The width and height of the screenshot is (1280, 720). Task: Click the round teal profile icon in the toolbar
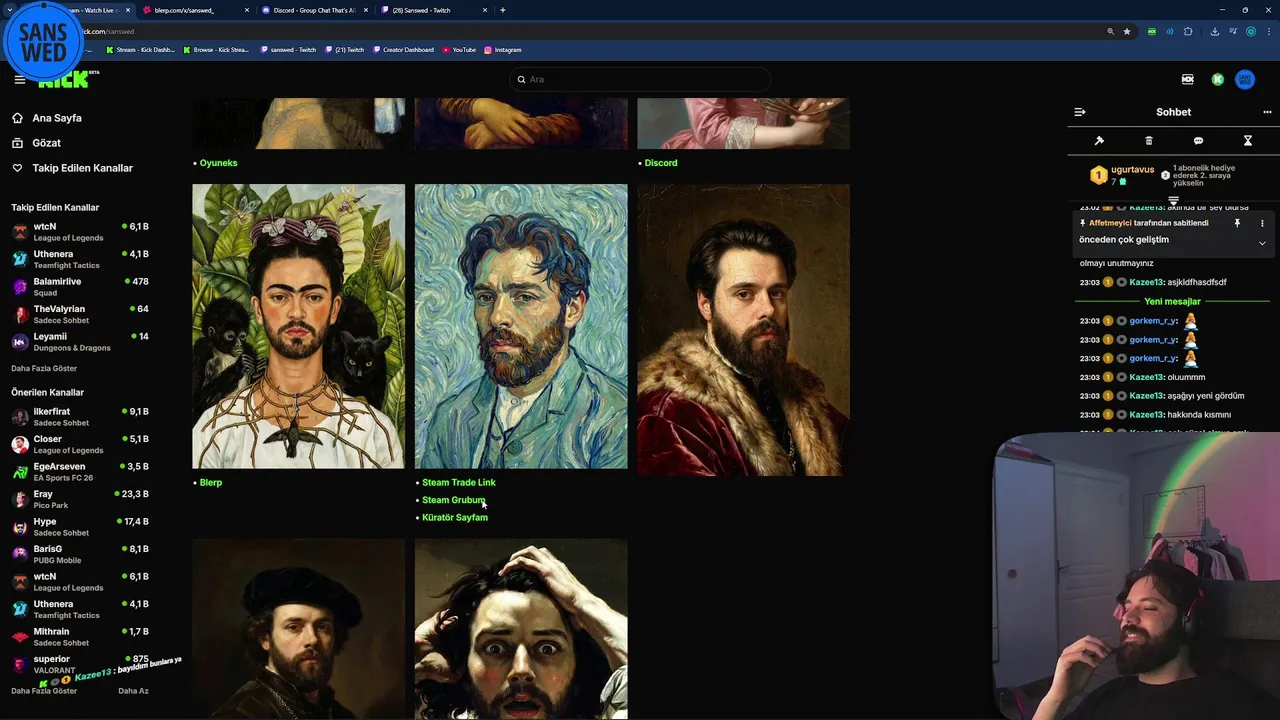coord(1250,31)
